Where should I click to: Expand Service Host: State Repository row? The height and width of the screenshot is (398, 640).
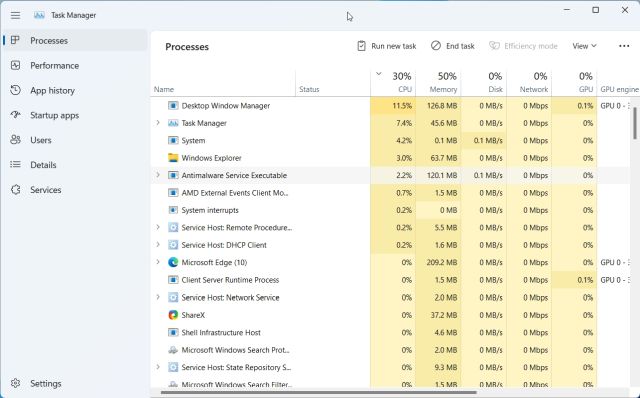(x=158, y=367)
